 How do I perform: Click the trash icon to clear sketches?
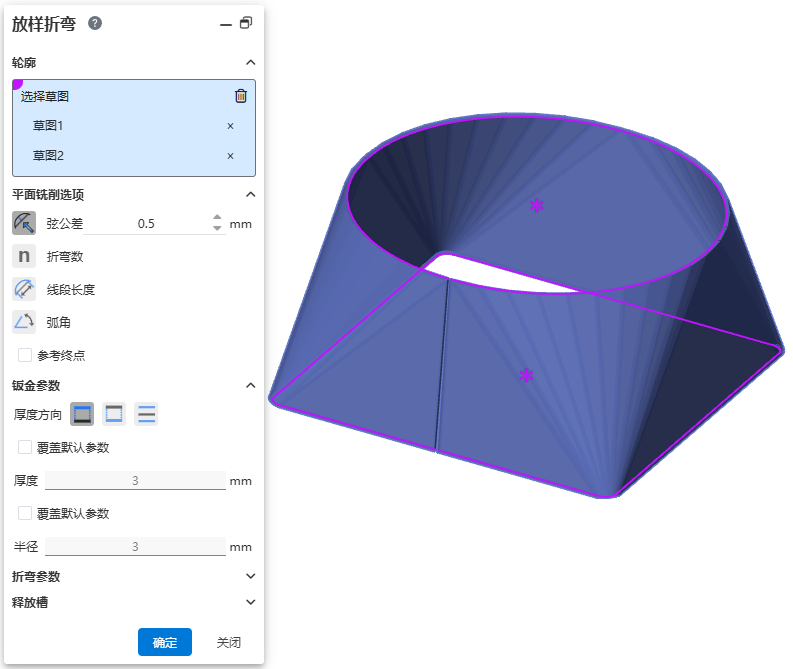[240, 96]
